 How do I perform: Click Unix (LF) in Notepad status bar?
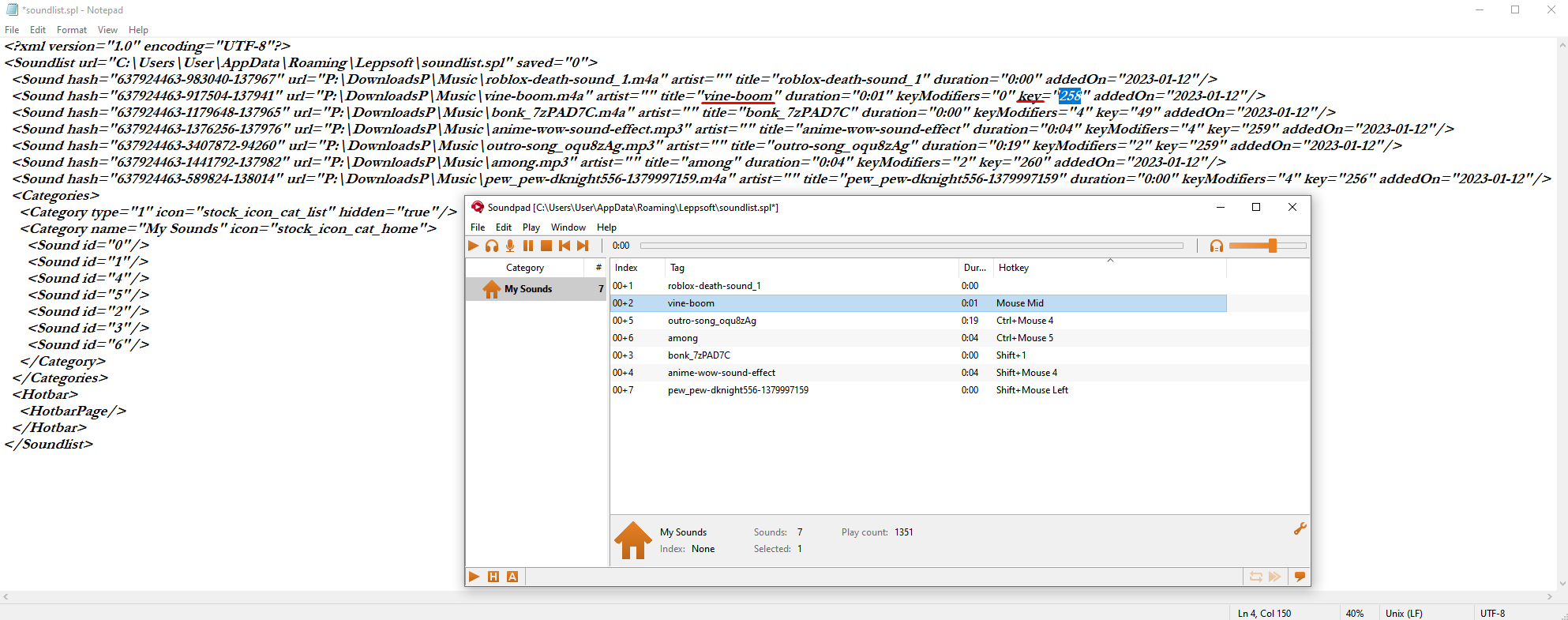pyautogui.click(x=1404, y=613)
